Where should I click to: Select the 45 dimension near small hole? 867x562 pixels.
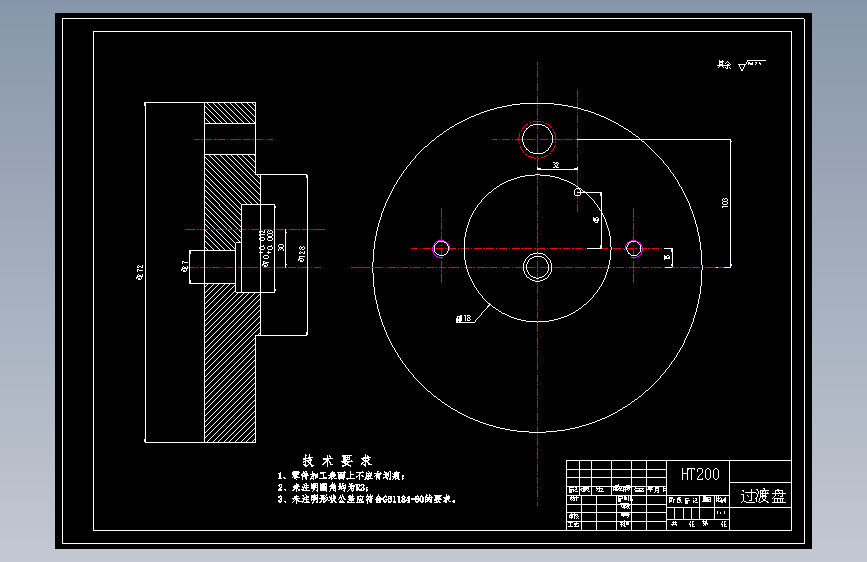(596, 220)
